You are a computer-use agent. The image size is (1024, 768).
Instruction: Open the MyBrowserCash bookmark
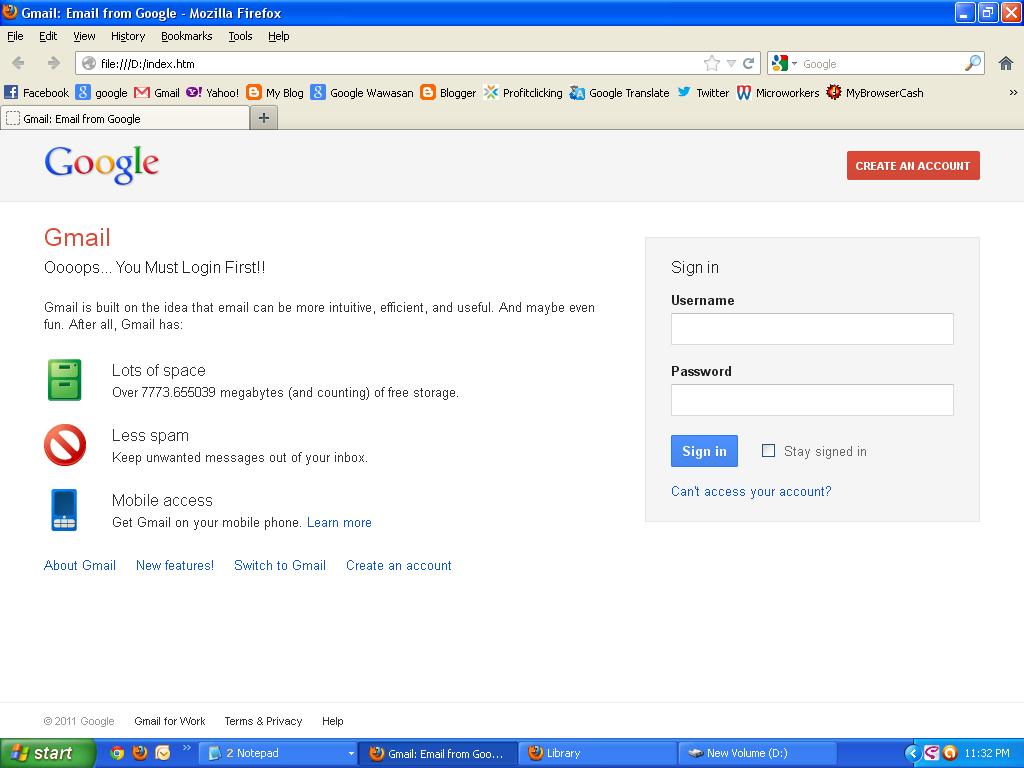(x=874, y=93)
